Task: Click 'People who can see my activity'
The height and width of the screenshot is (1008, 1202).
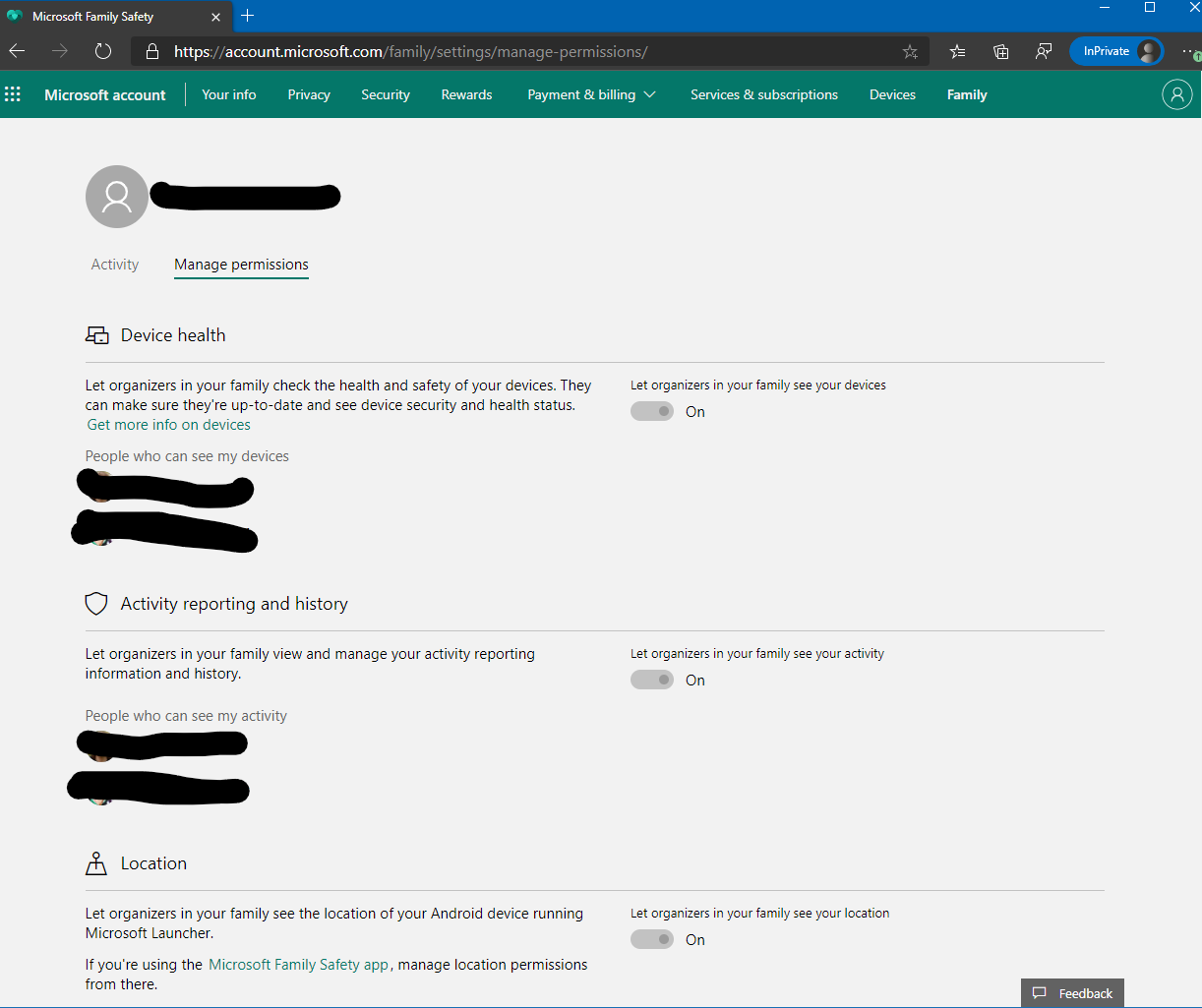Action: tap(186, 716)
